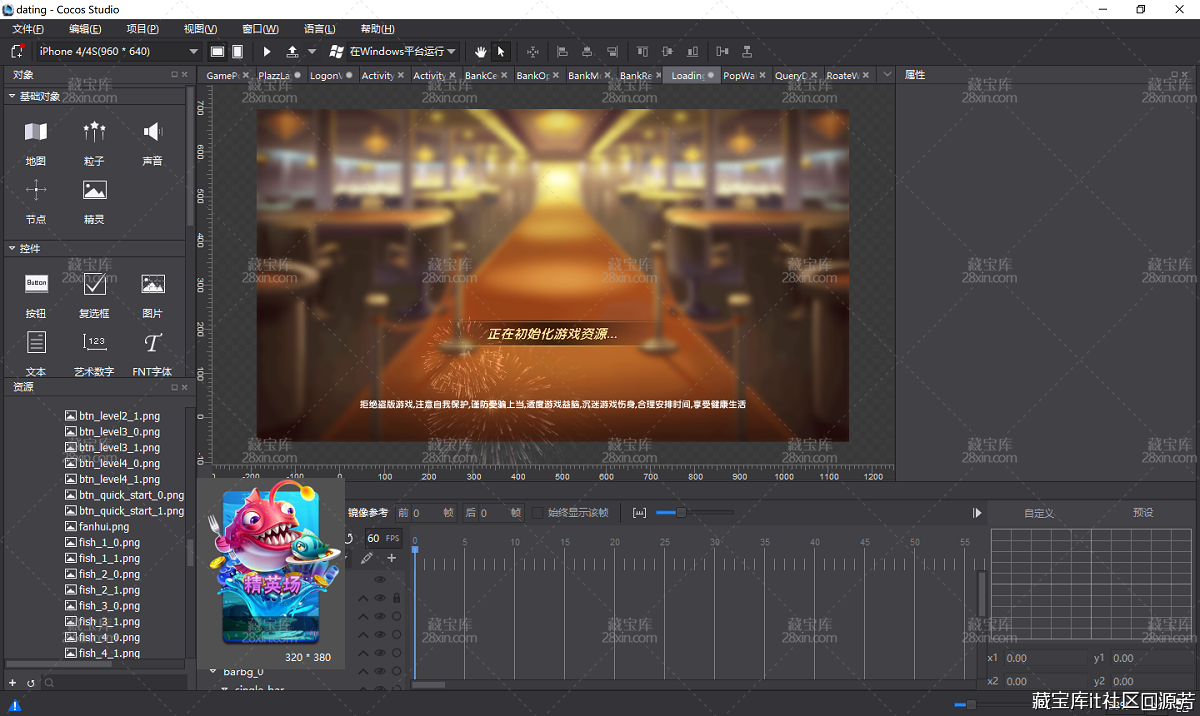The image size is (1200, 716).
Task: Click the anchor move tool icon
Action: [x=532, y=51]
